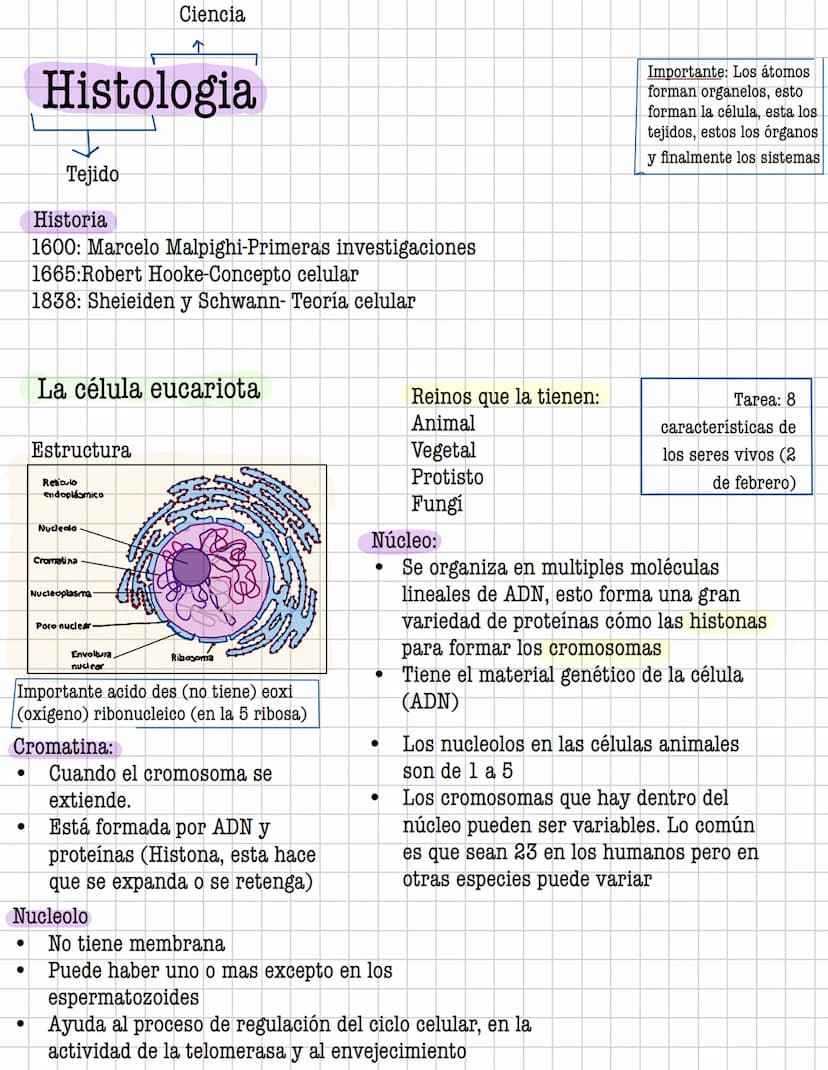Click the Histologia title
Image resolution: width=828 pixels, height=1070 pixels.
click(149, 91)
